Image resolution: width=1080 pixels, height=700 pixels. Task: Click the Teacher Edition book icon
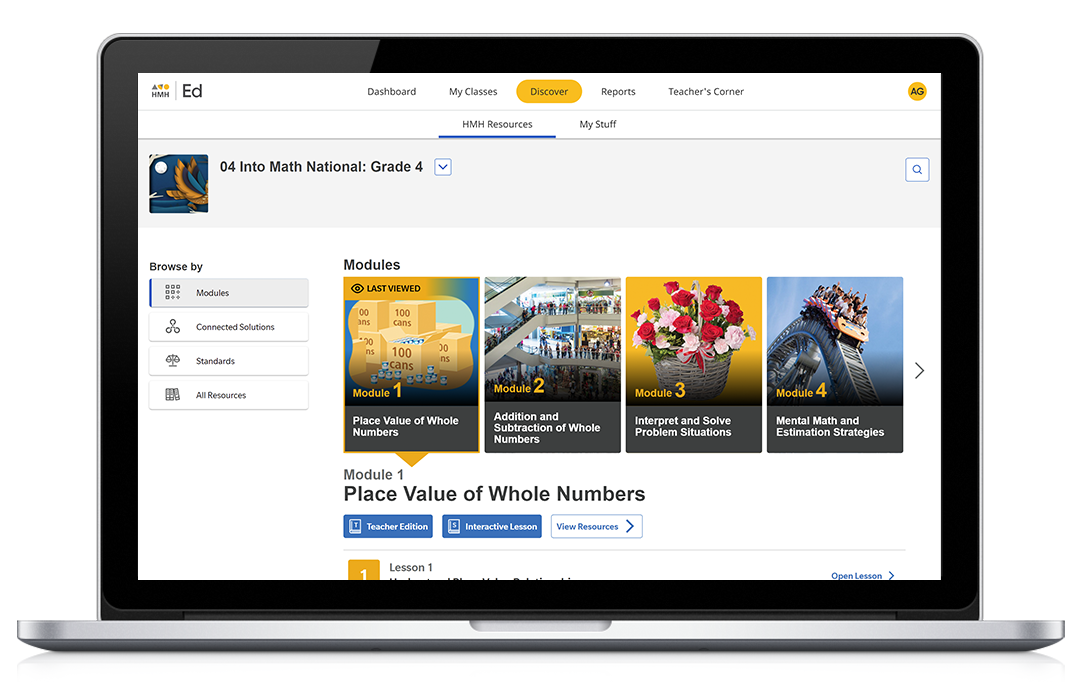tap(355, 526)
